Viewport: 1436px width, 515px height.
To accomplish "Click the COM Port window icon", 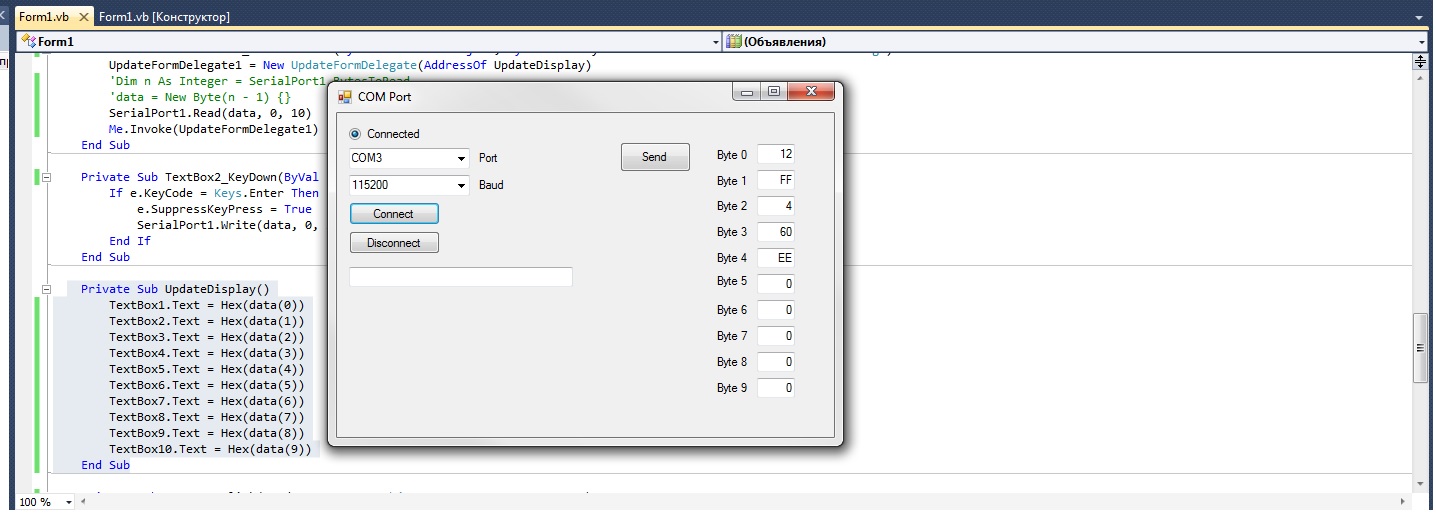I will click(345, 97).
